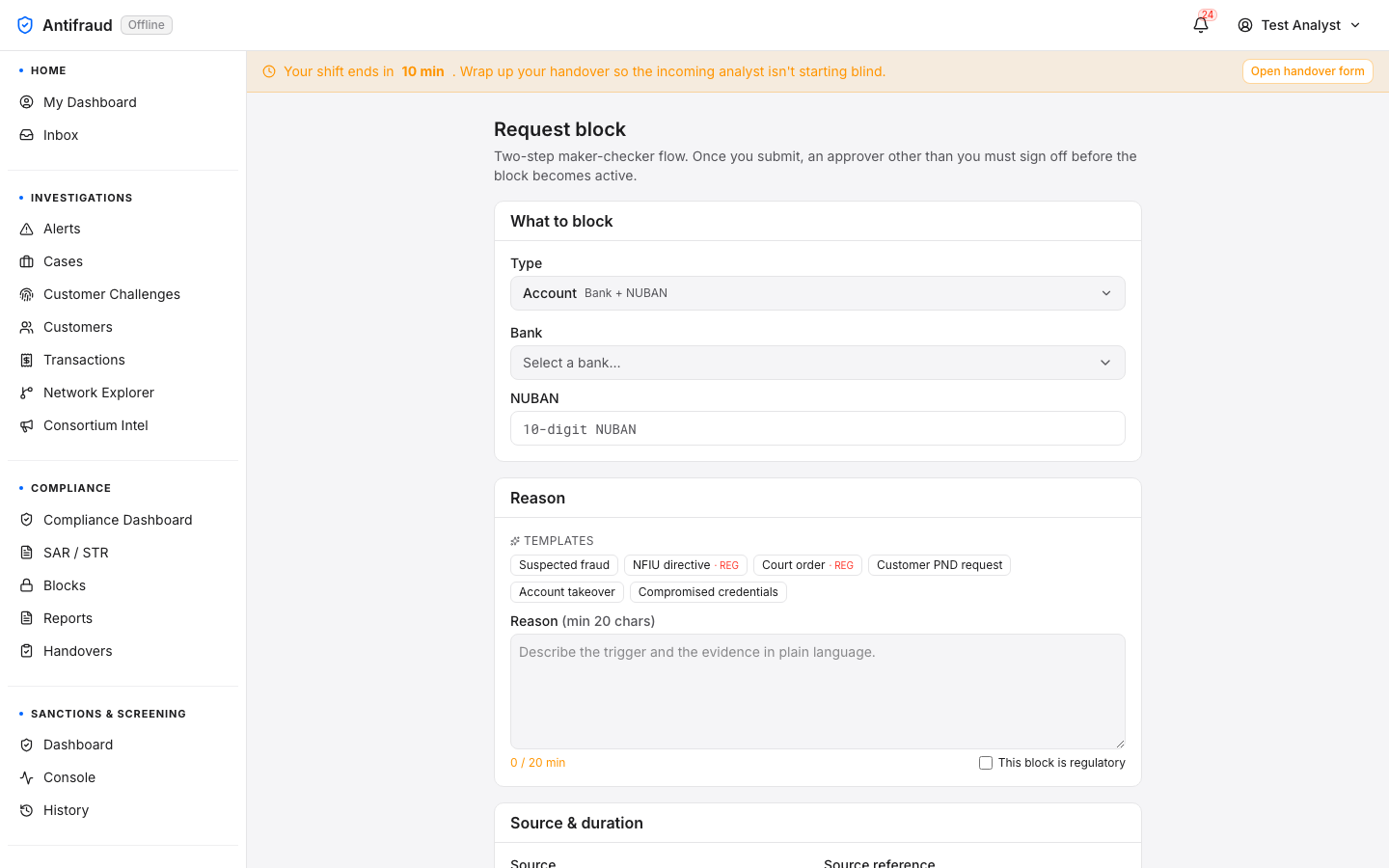Apply the 'Account takeover' template
Viewport: 1389px width, 868px height.
pyautogui.click(x=567, y=592)
